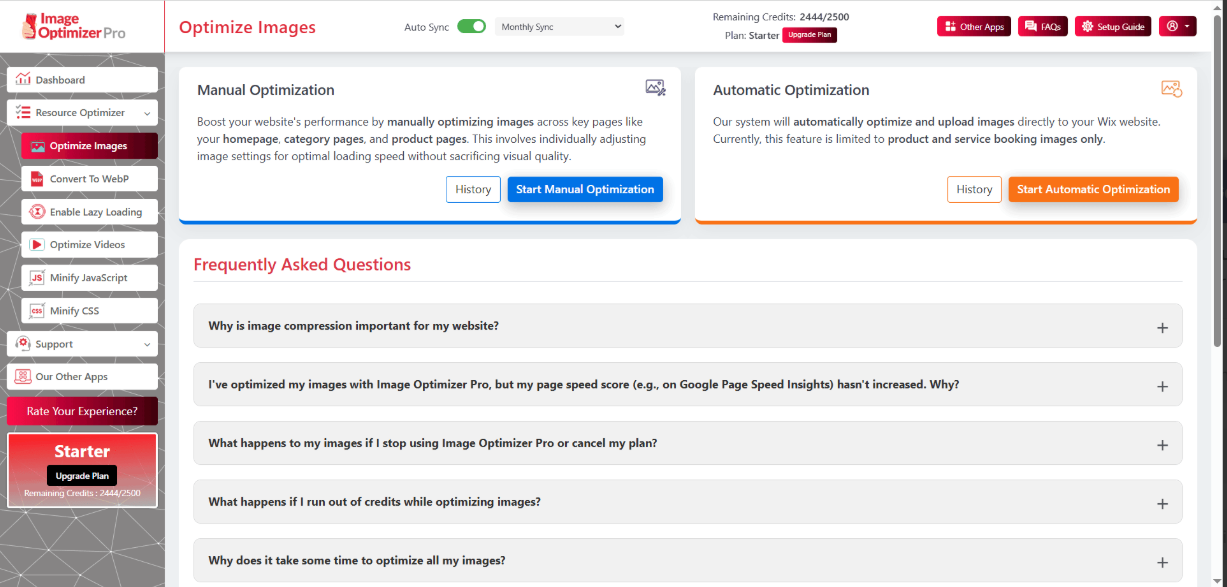Click the Convert To WebP icon

[x=37, y=179]
